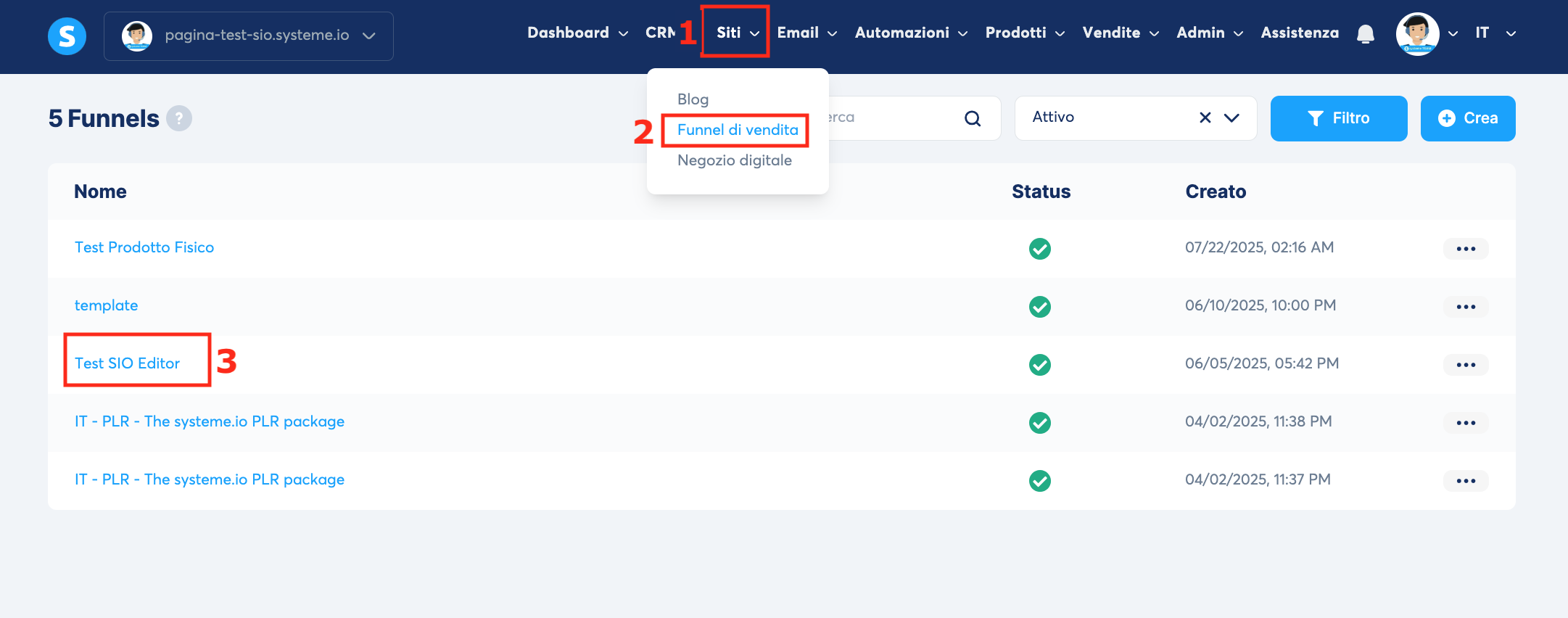Open the template funnel
The height and width of the screenshot is (618, 1568).
(x=106, y=305)
